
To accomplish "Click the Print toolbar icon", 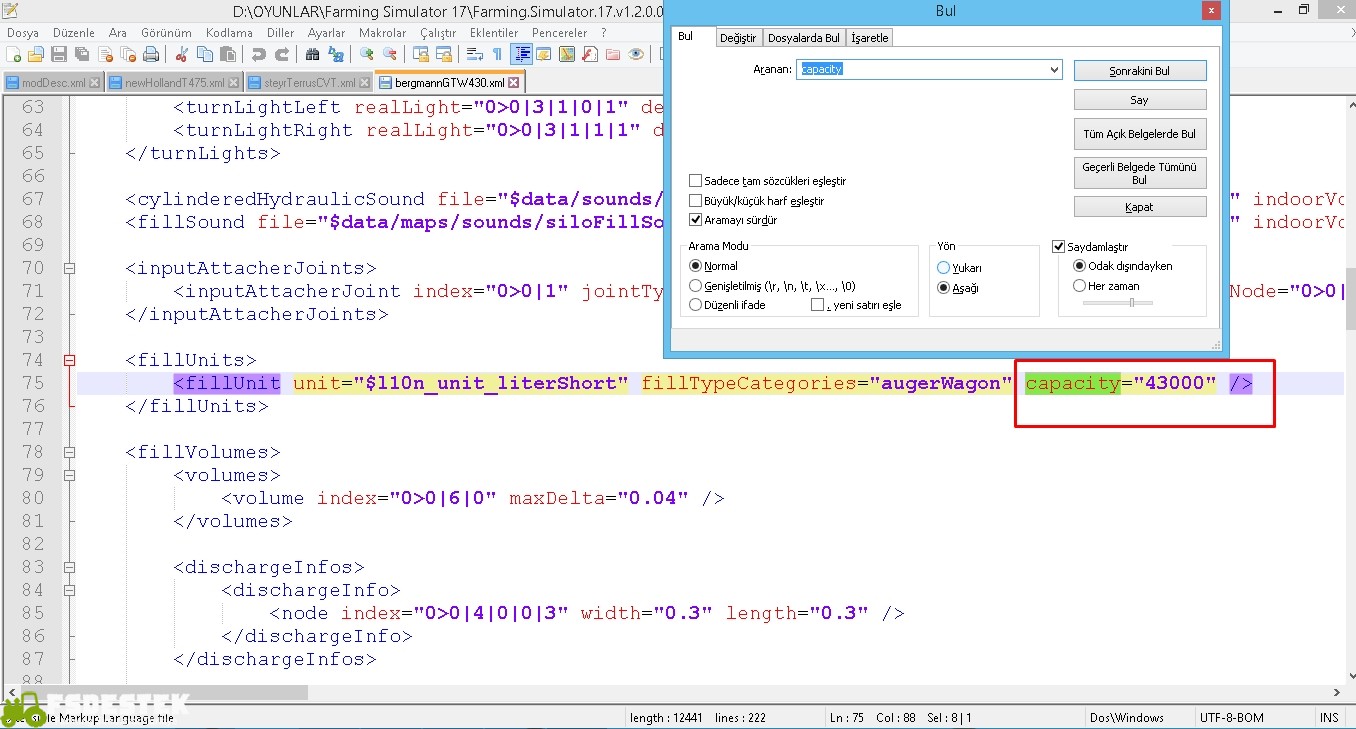I will (x=152, y=54).
